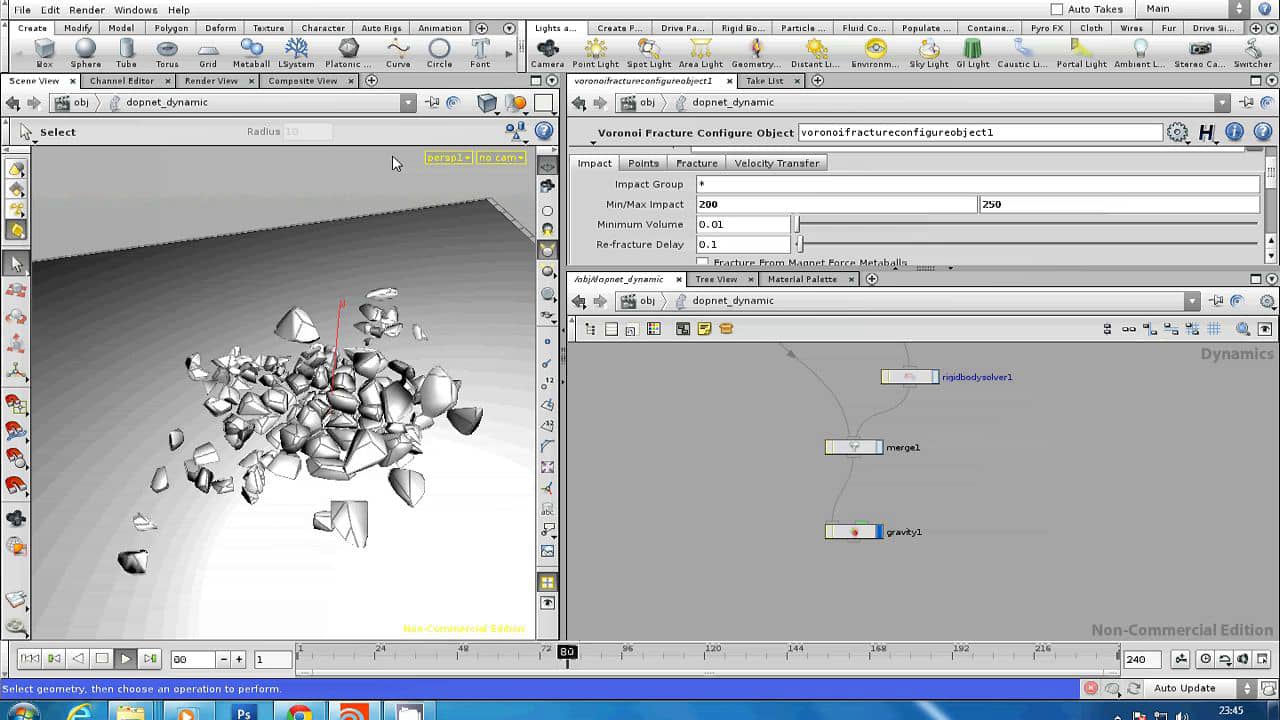
Task: Switch to the Material Palette tab
Action: tap(802, 279)
